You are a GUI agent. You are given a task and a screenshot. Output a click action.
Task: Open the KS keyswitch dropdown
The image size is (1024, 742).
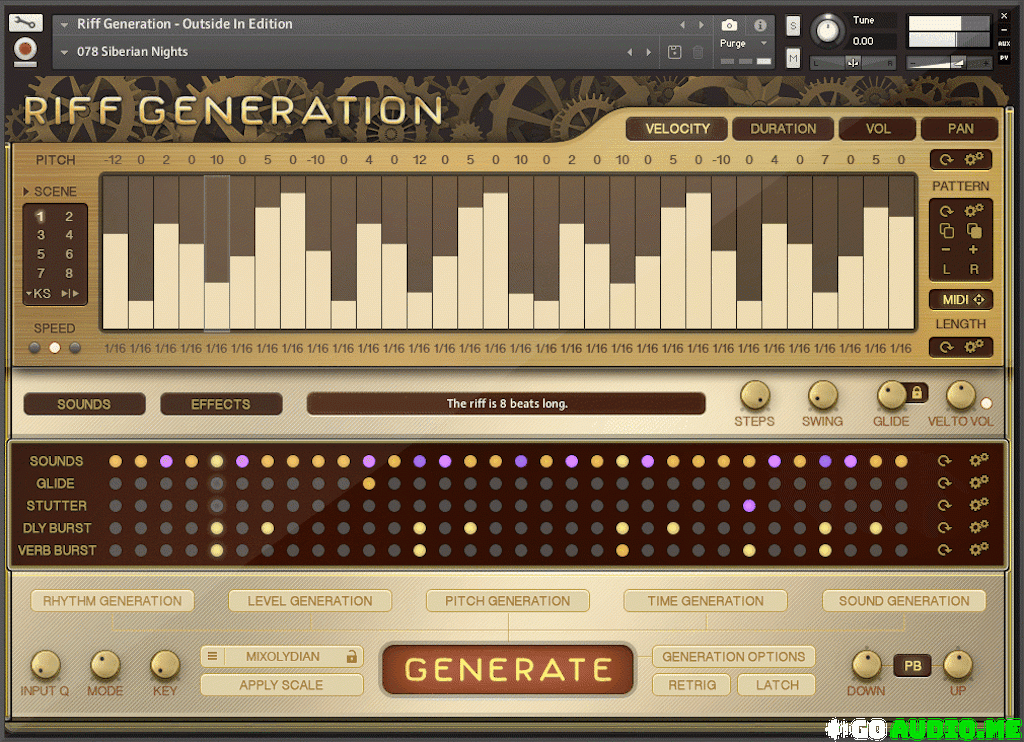pos(38,294)
